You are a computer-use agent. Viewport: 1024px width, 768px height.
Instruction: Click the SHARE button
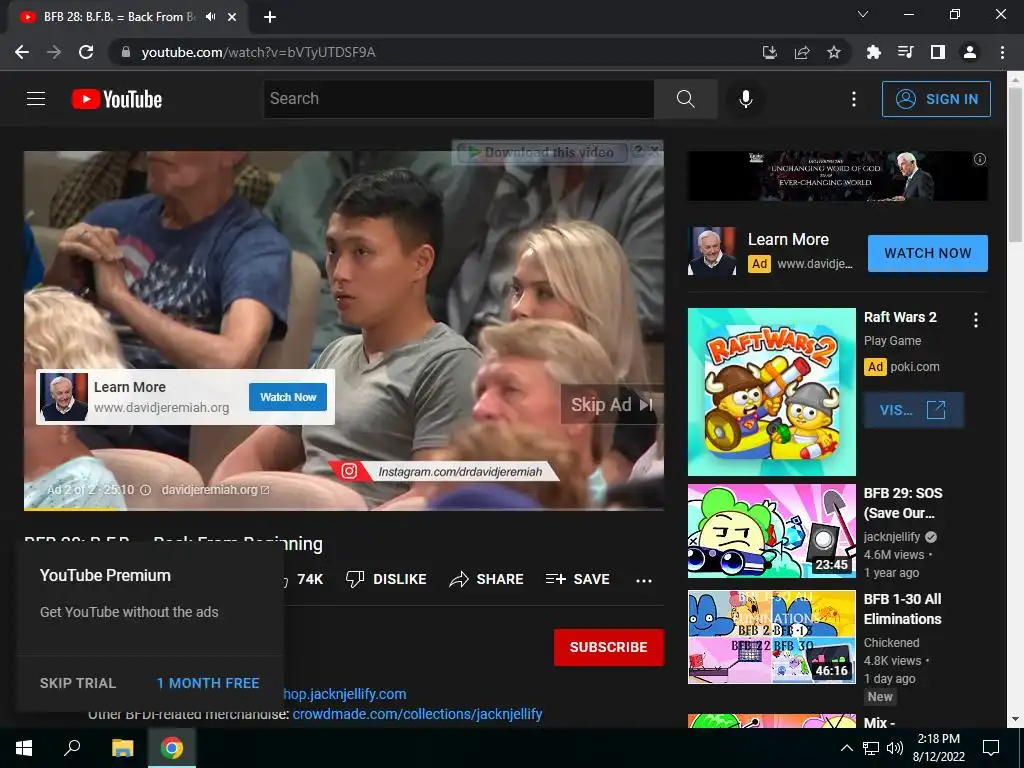click(487, 579)
